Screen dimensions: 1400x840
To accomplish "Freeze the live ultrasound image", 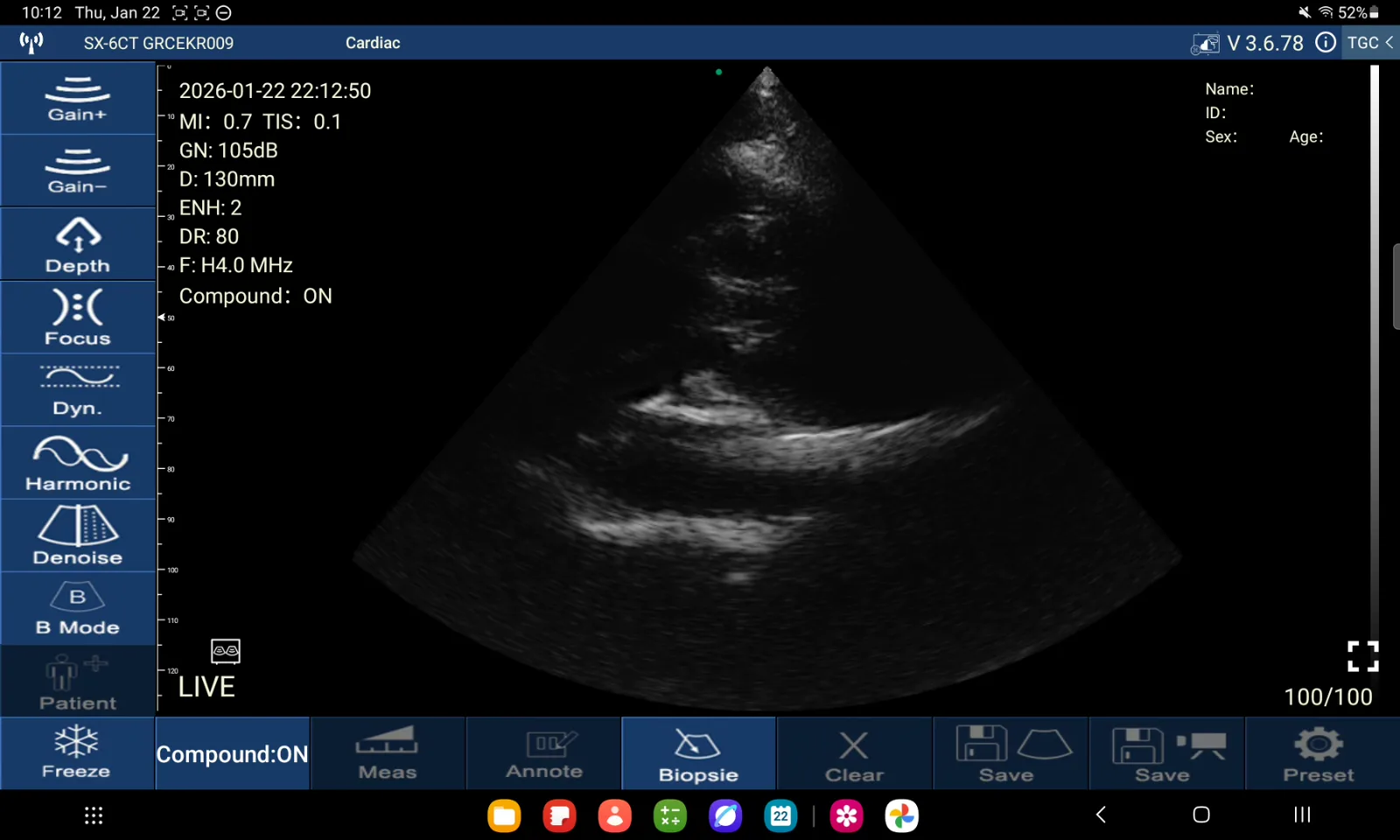I will click(77, 753).
